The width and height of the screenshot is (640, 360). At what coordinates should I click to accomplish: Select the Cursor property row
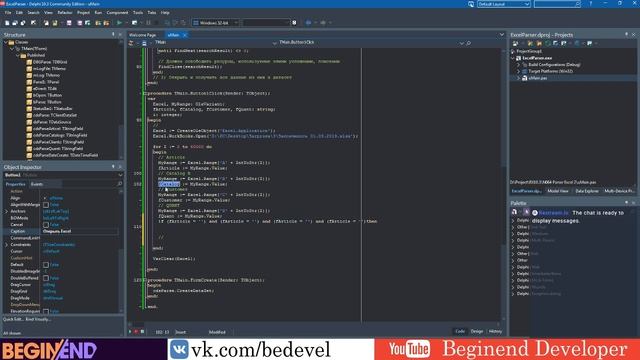(61, 251)
